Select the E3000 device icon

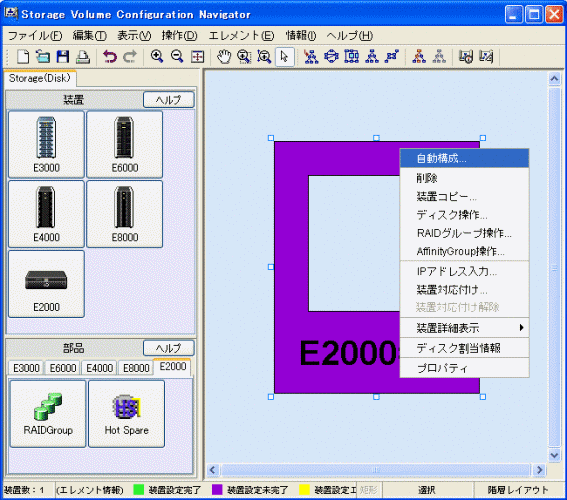46,144
